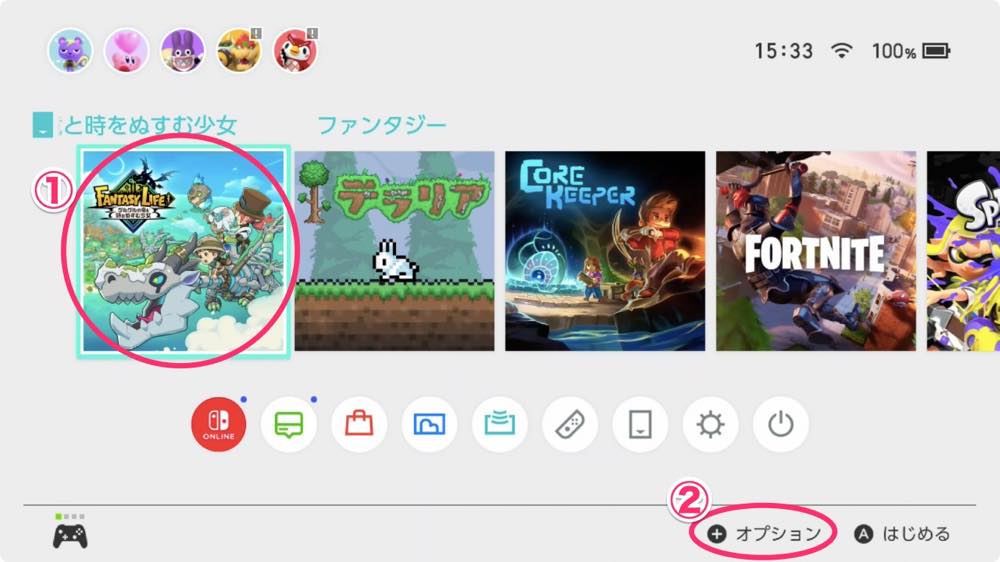Select the Fantasy Life game tile
This screenshot has width=1000, height=562.
point(184,251)
